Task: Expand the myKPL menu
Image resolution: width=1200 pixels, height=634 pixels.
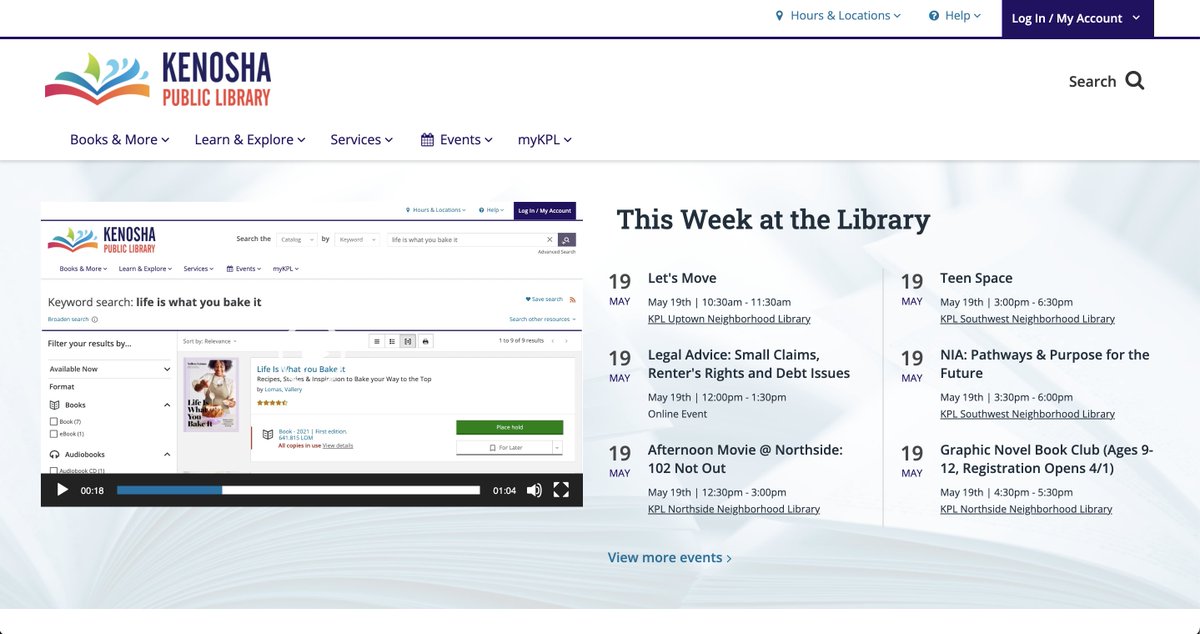Action: click(x=545, y=140)
